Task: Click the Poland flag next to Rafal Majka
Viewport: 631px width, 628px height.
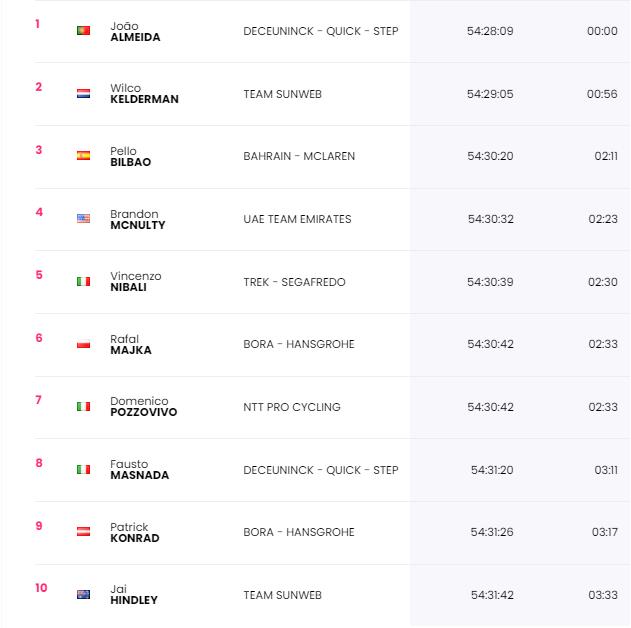Action: tap(83, 344)
